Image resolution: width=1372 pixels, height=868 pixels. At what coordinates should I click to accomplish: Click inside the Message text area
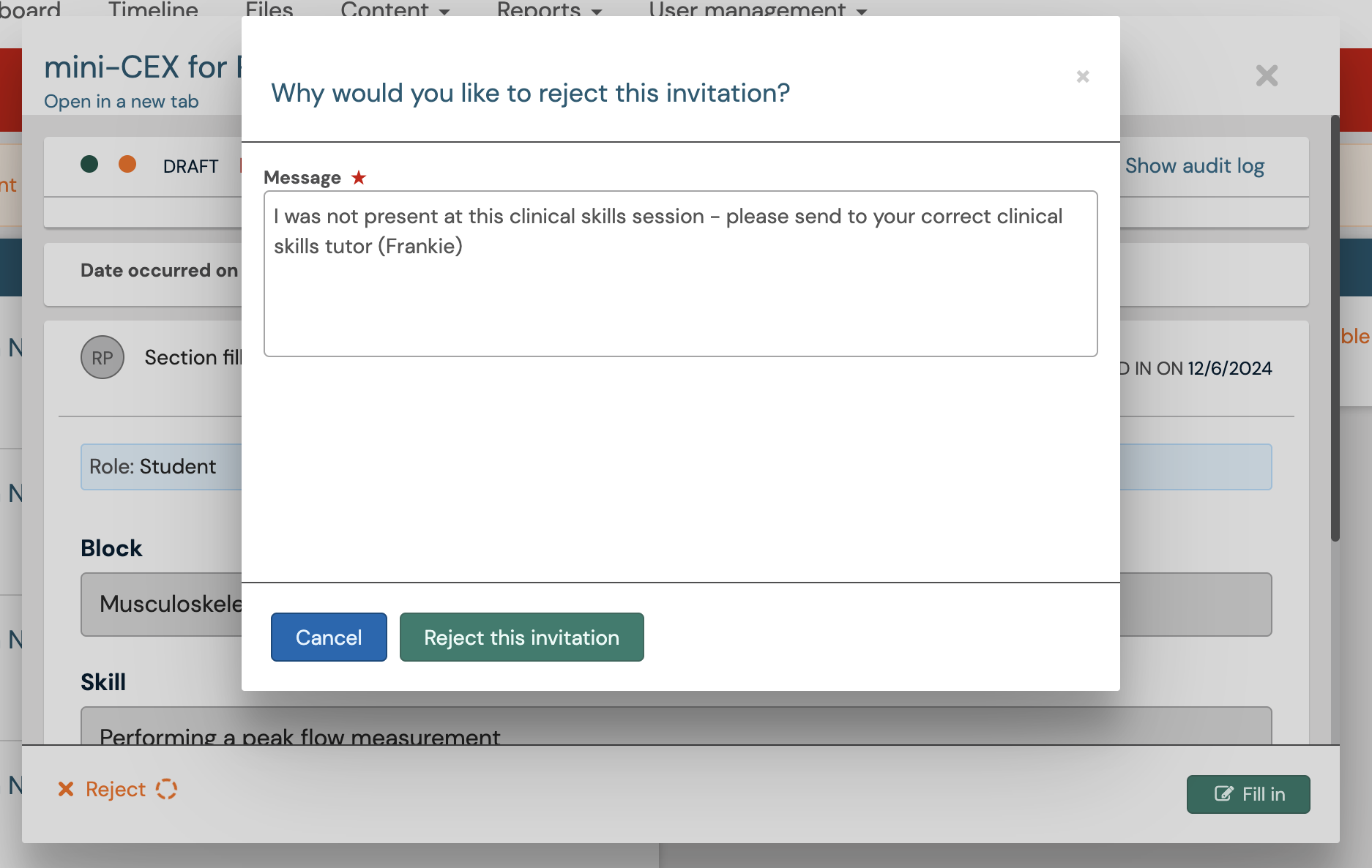[681, 274]
